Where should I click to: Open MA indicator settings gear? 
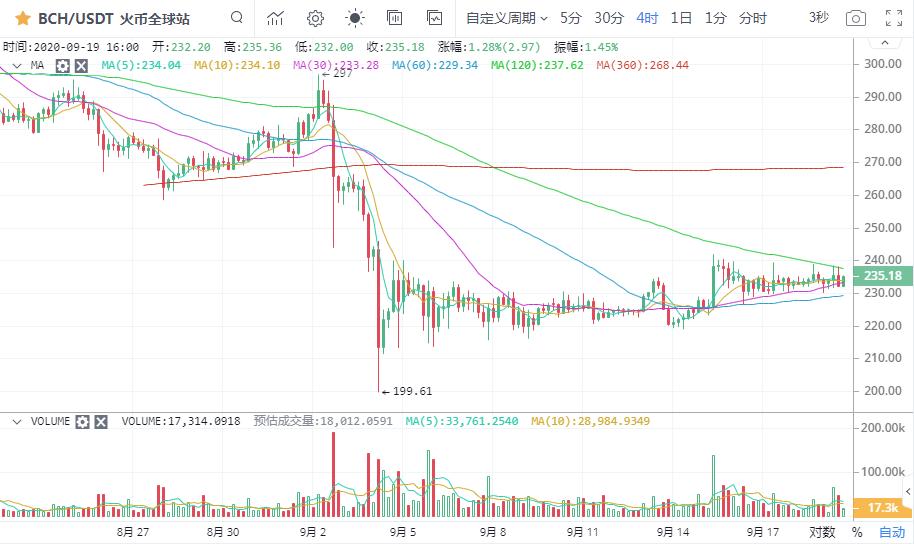62,65
